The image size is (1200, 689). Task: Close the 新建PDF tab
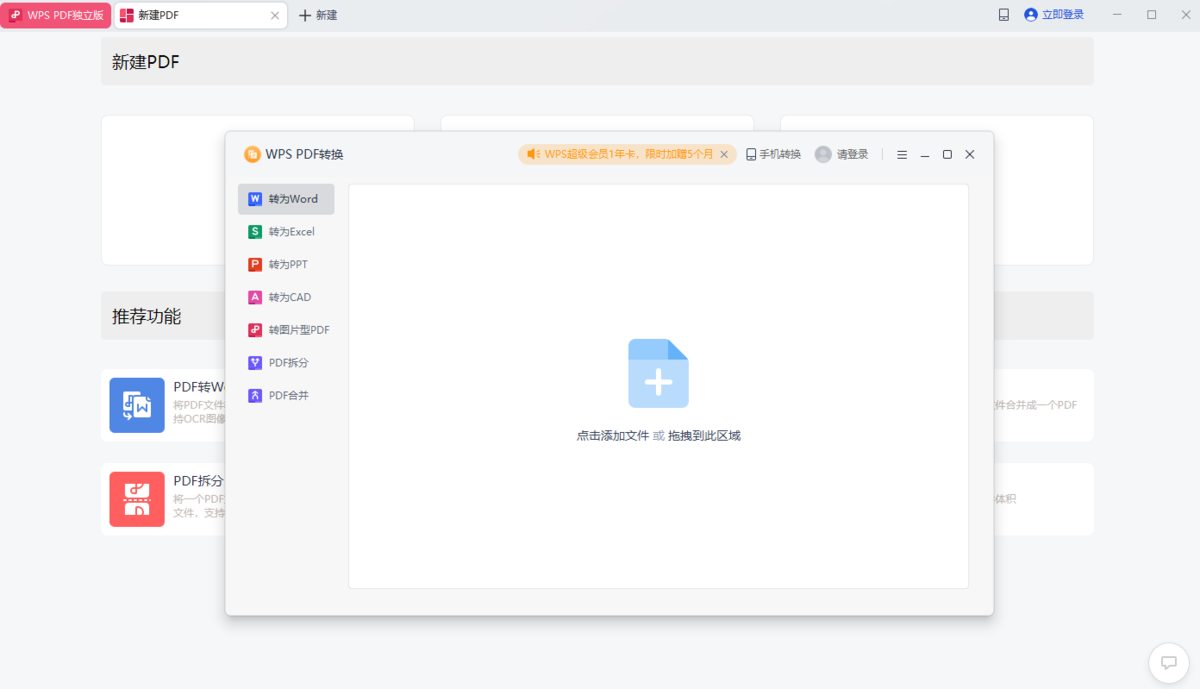(x=275, y=15)
